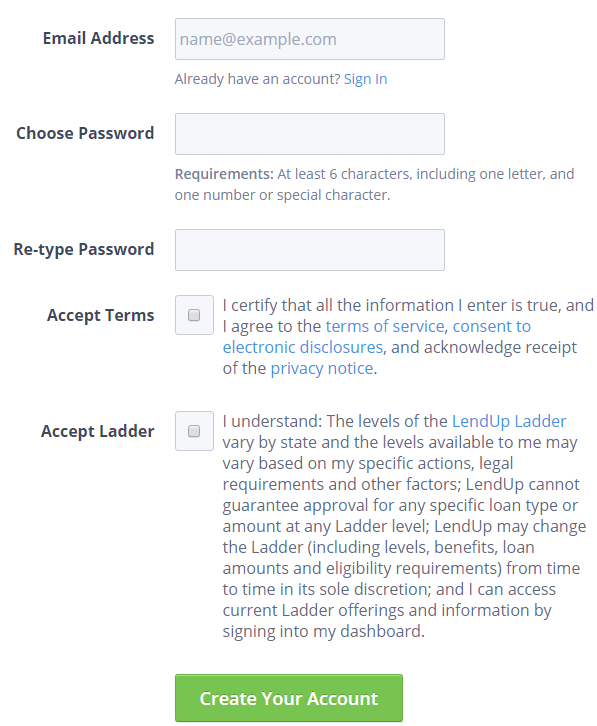Click the 'Already have an account?' text
This screenshot has height=726, width=597.
coord(258,79)
